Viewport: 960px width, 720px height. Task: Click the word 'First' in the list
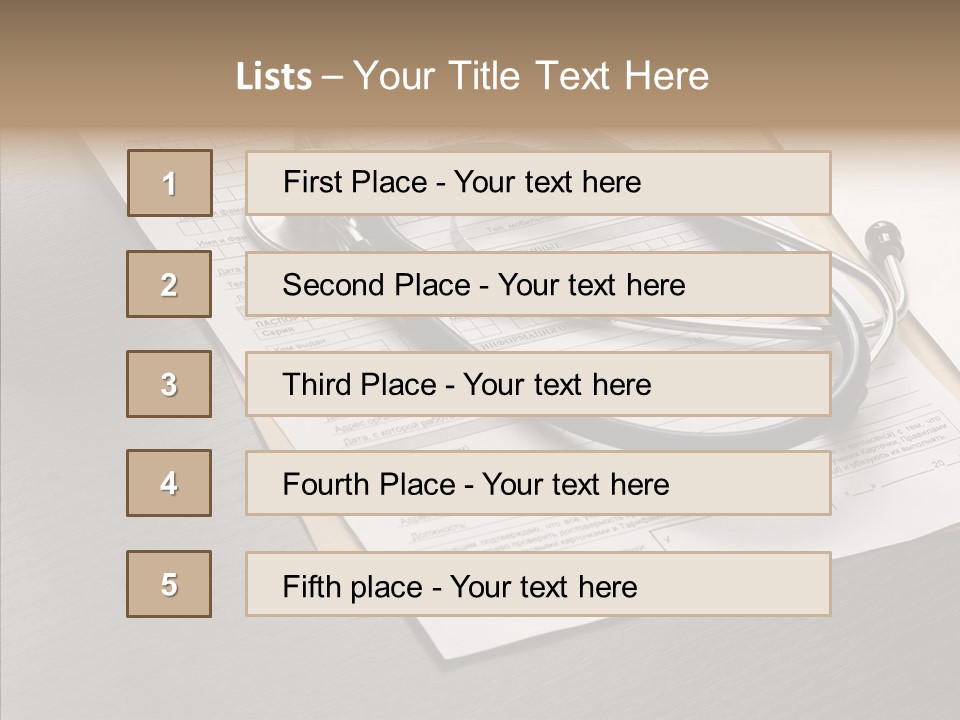[312, 182]
